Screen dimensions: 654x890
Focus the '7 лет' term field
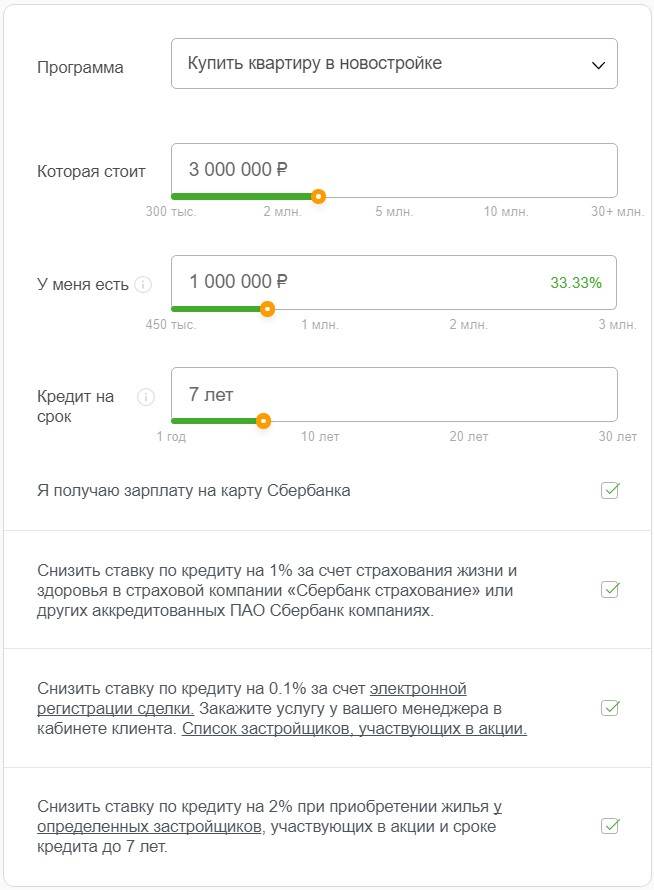tap(394, 394)
